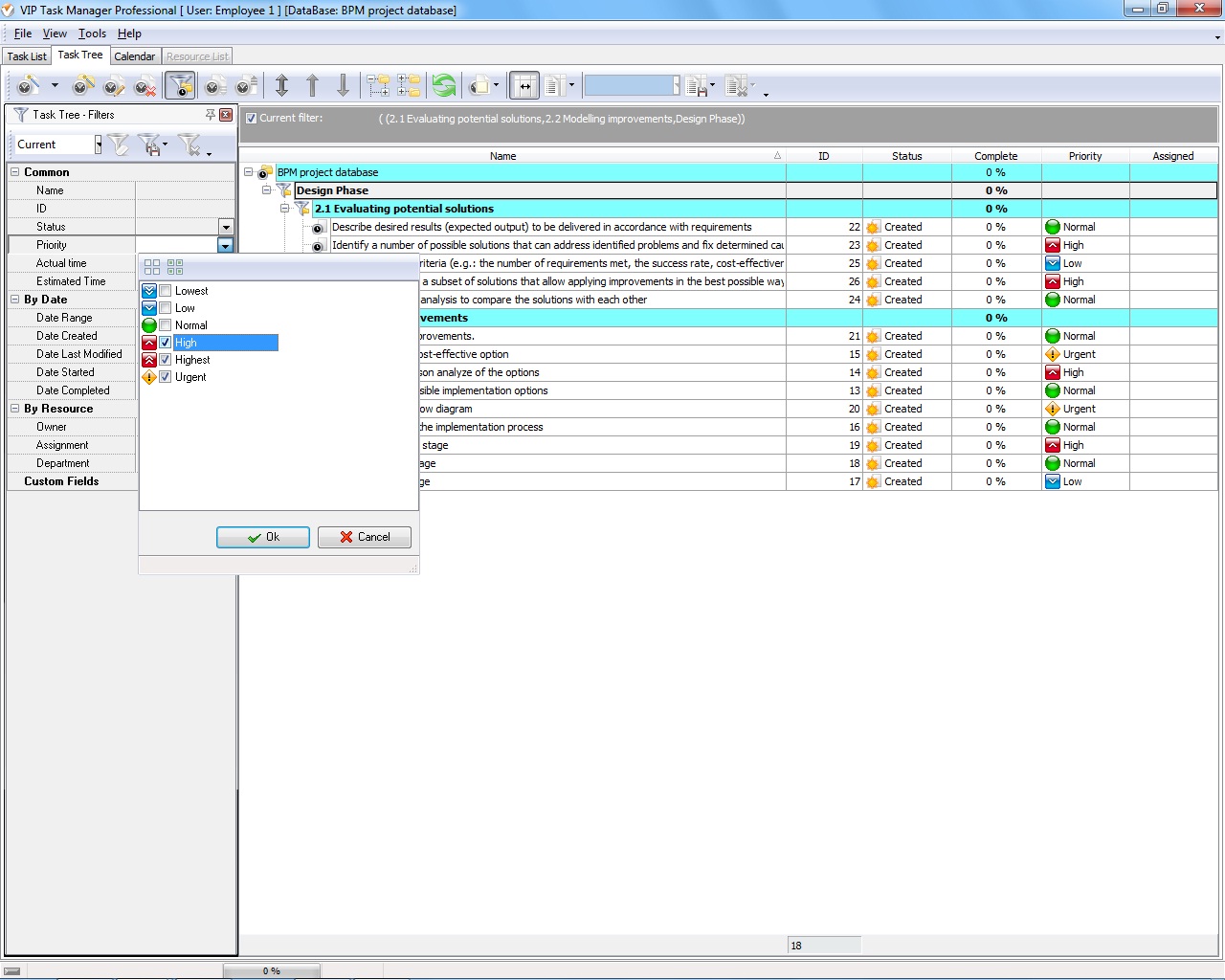Click the green Refresh toolbar icon
The height and width of the screenshot is (980, 1225).
tap(444, 86)
